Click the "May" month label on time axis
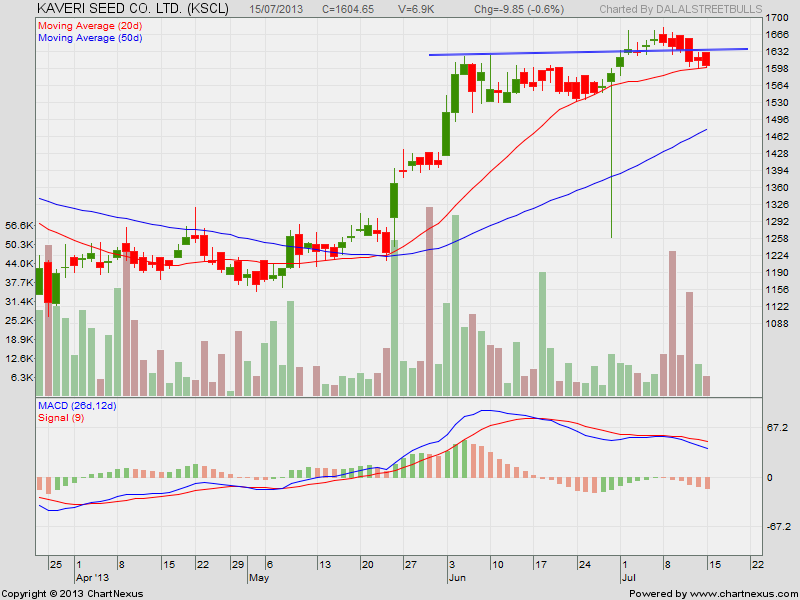Screen dimensions: 800x600 [259, 578]
